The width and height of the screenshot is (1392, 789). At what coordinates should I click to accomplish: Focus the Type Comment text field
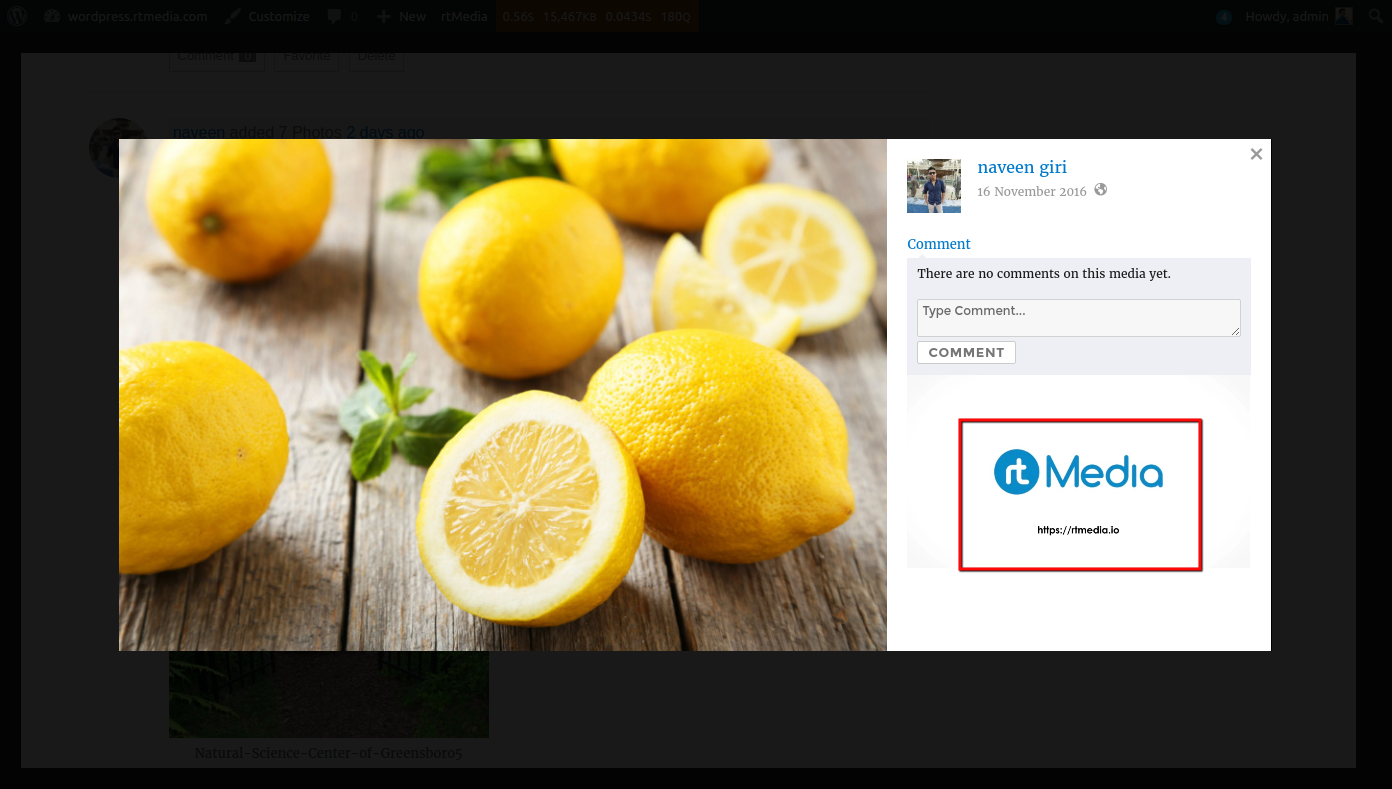click(x=1078, y=317)
